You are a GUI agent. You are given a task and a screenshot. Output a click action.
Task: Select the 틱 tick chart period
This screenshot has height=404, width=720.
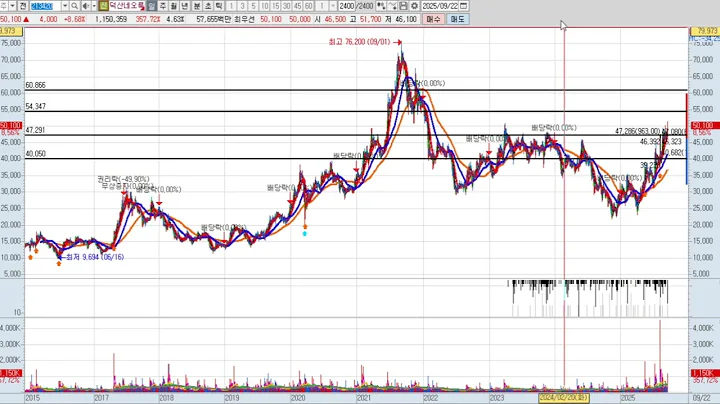[x=219, y=6]
